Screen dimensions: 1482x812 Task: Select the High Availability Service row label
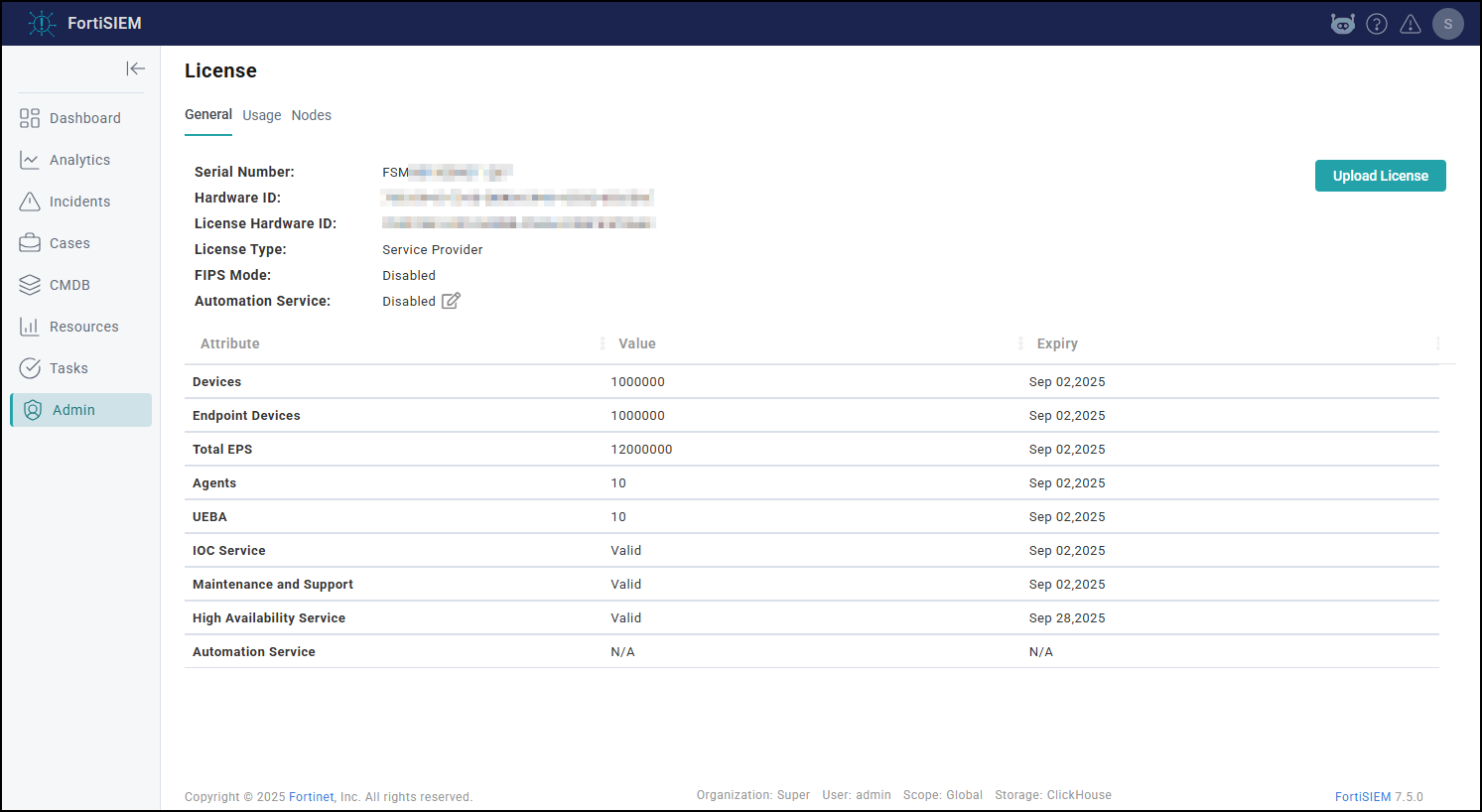269,618
